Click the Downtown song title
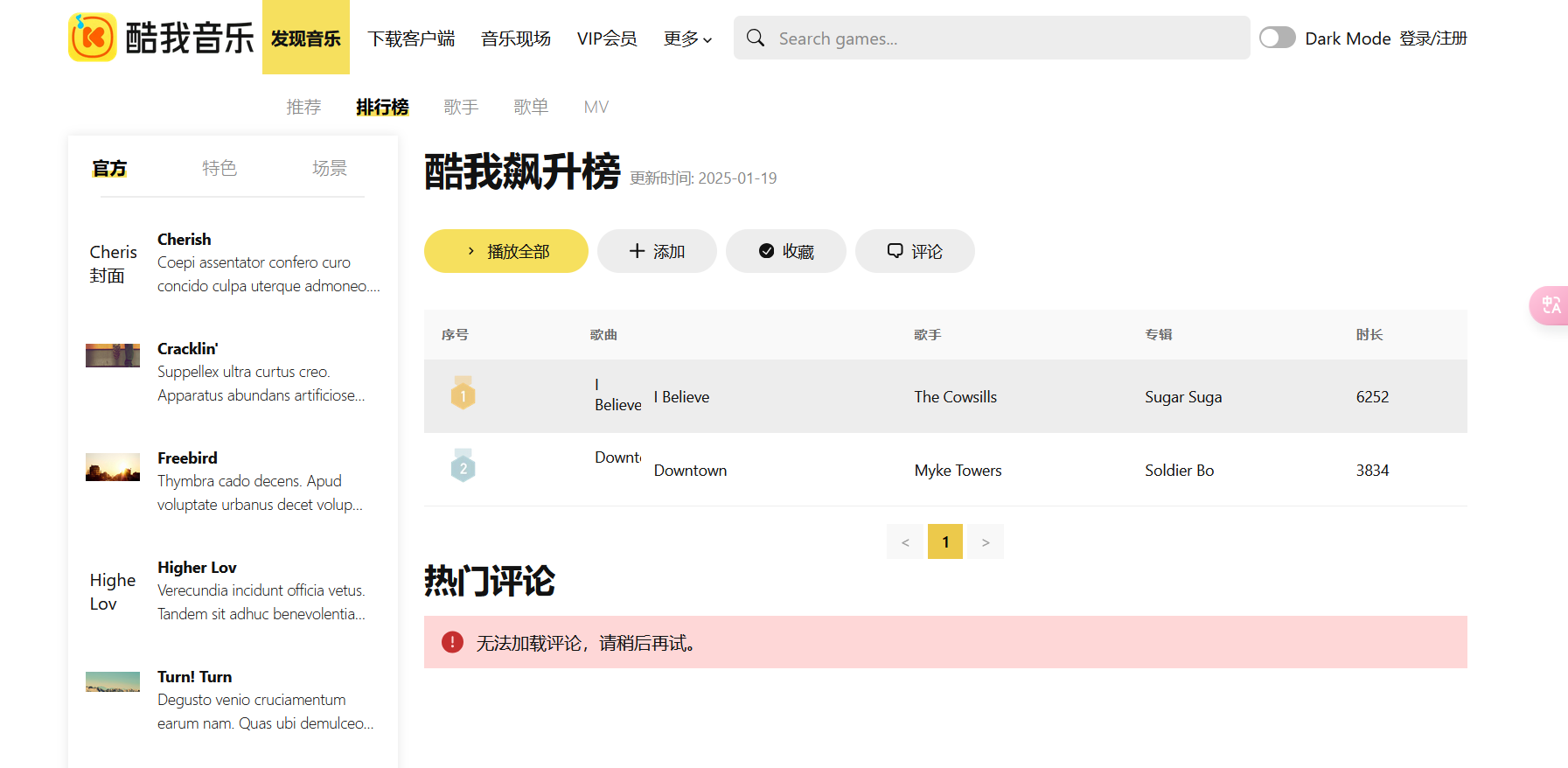 [690, 470]
